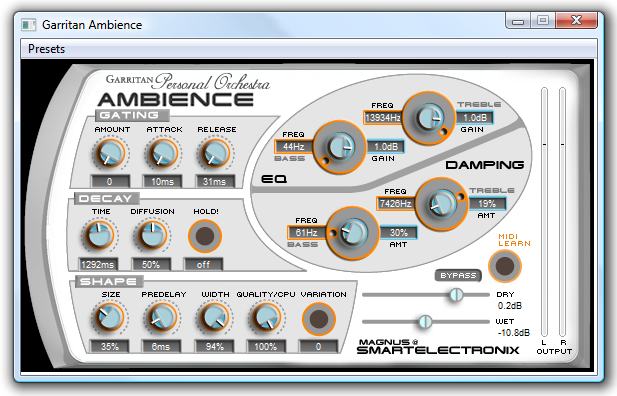Click the EQ Treble 13934Hz frequency field

pos(383,118)
